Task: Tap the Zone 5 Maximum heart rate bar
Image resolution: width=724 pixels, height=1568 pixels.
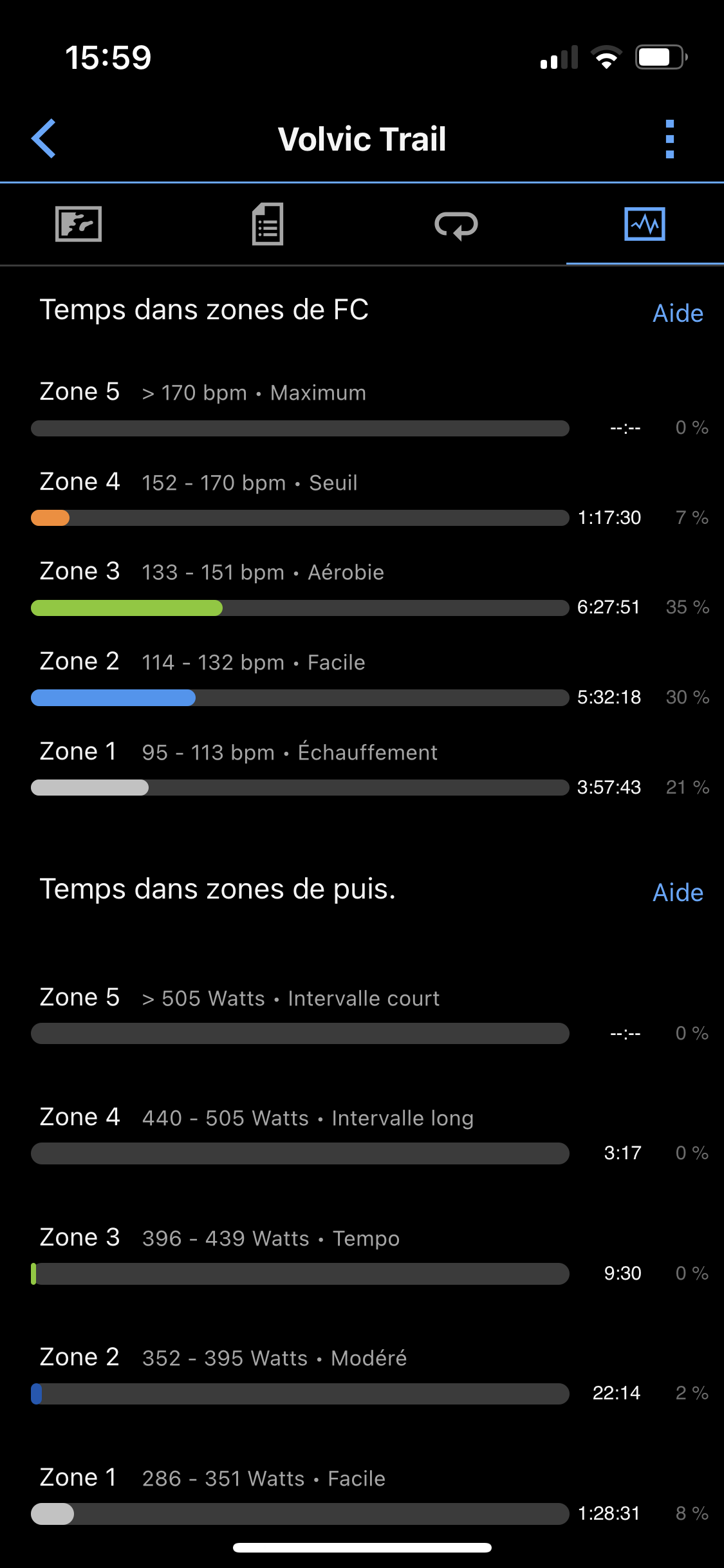Action: coord(300,428)
